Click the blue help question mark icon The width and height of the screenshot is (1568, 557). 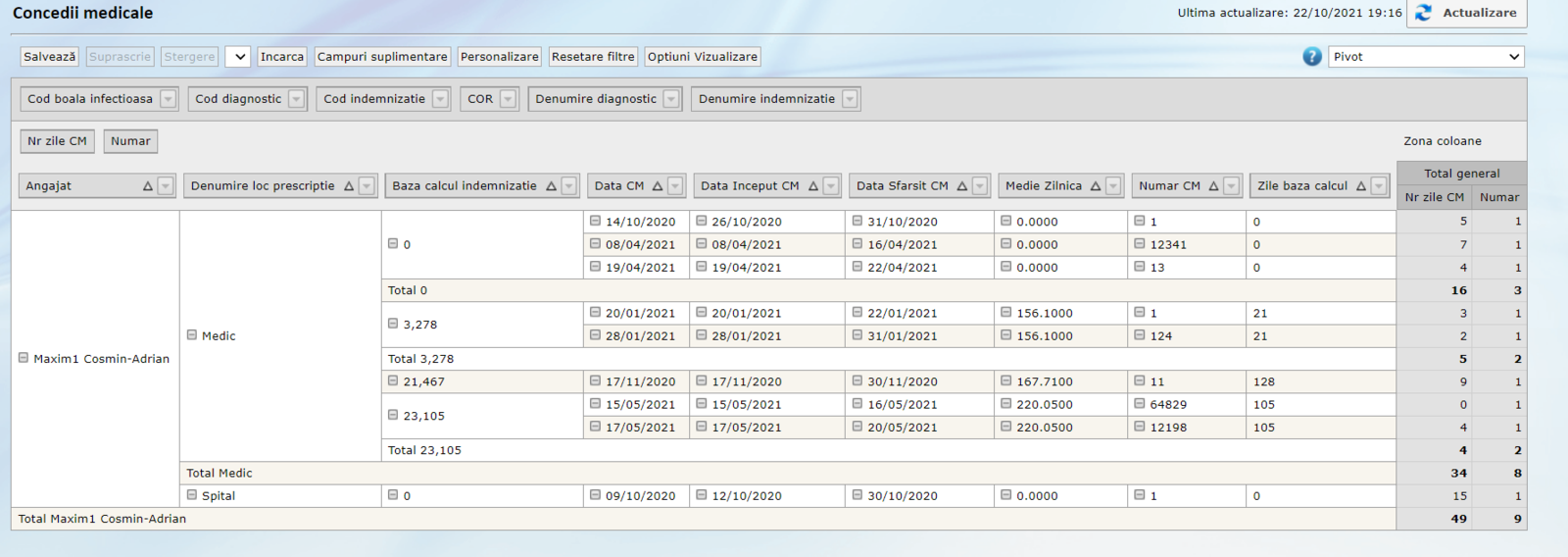click(x=1311, y=57)
